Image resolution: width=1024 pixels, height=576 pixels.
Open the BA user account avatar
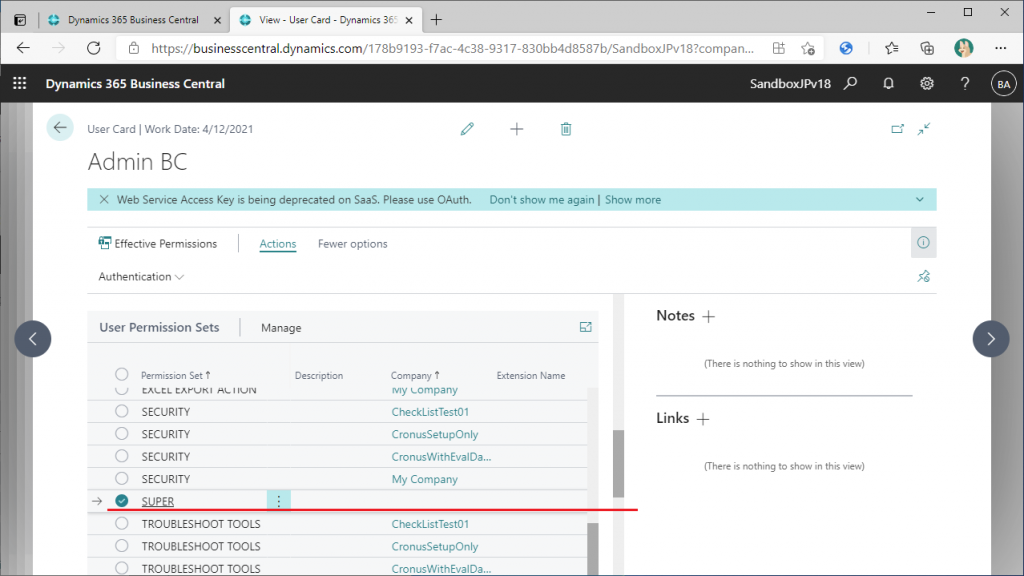[x=1004, y=84]
